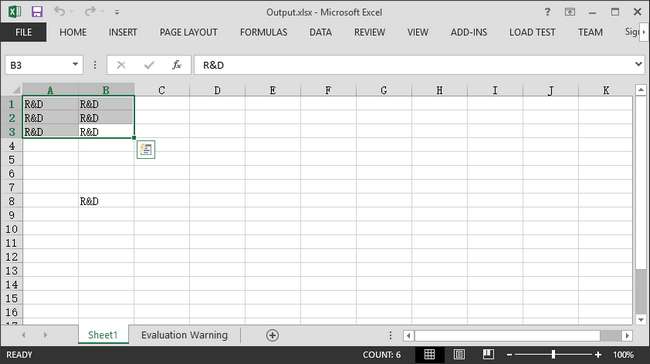Open the ADD-INS tab
Image resolution: width=650 pixels, height=364 pixels.
[469, 32]
